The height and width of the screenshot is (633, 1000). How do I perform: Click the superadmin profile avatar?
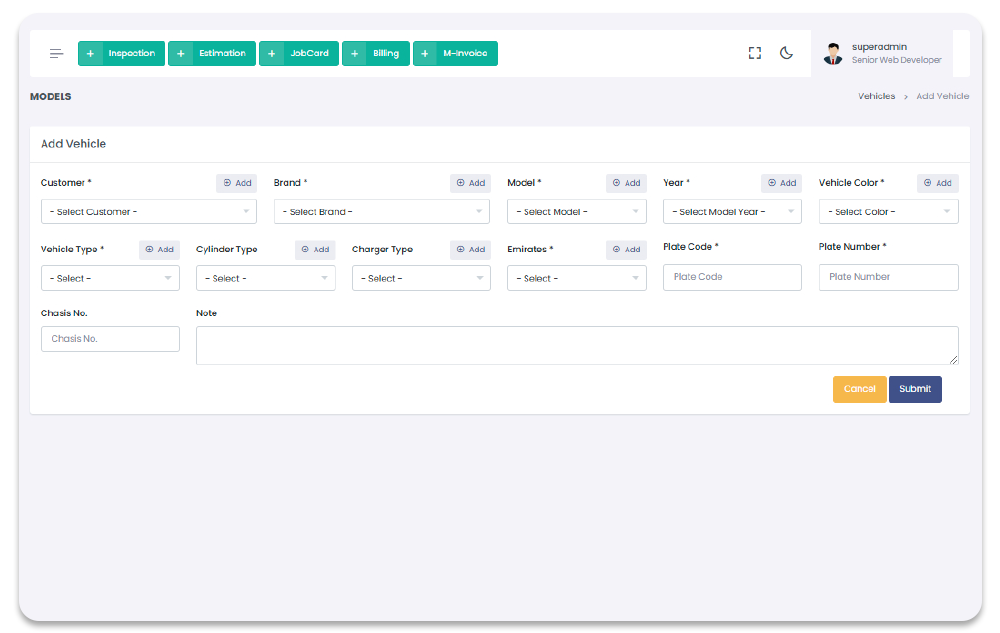coord(833,54)
